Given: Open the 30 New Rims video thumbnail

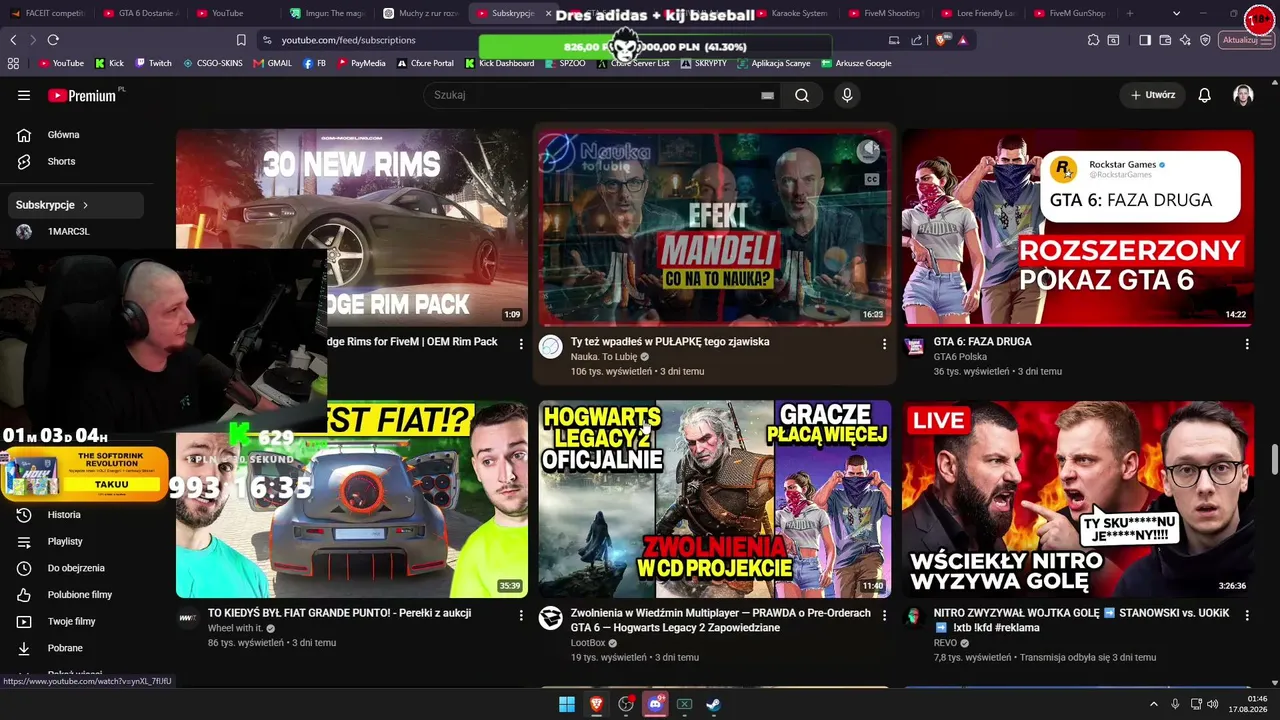Looking at the screenshot, I should tap(352, 226).
